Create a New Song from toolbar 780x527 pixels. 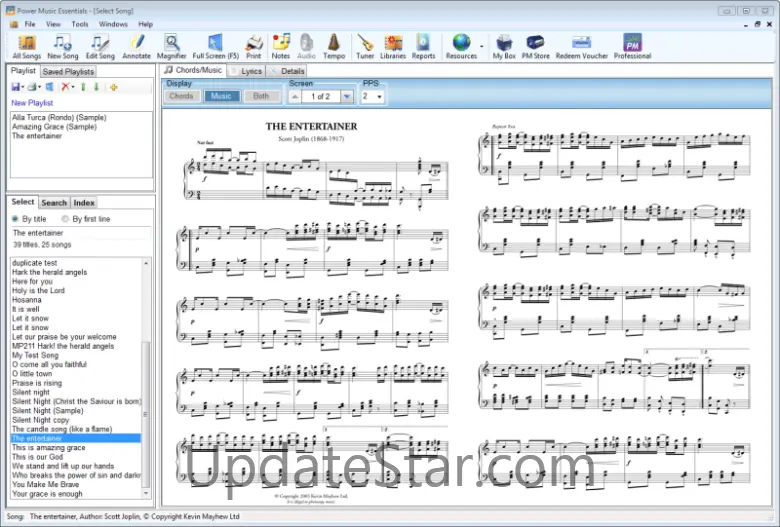point(63,47)
